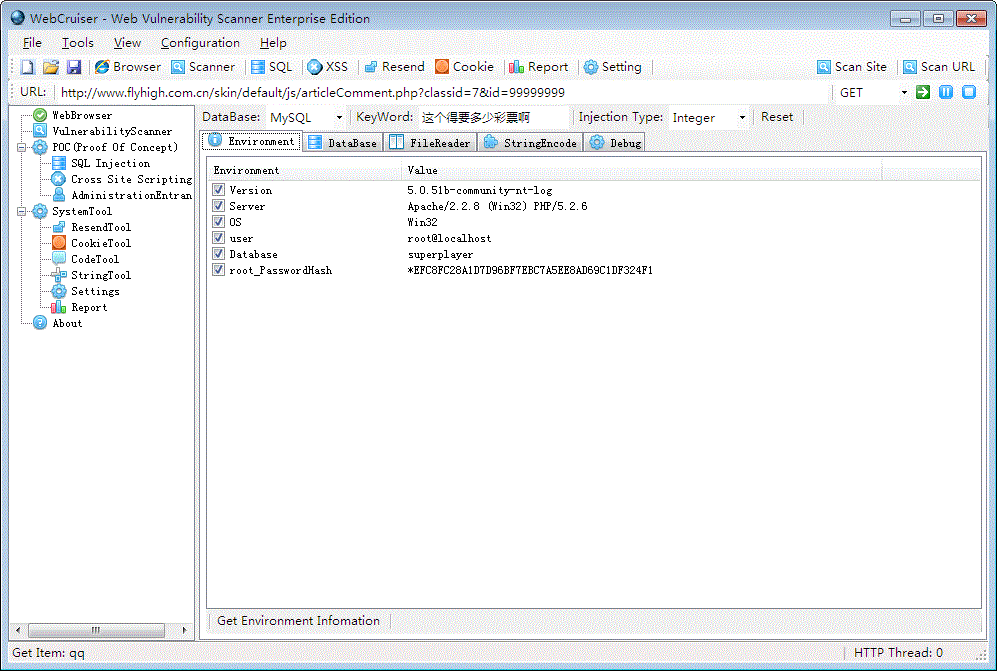997x671 pixels.
Task: Open the Cookie toolbar tool
Action: [464, 67]
